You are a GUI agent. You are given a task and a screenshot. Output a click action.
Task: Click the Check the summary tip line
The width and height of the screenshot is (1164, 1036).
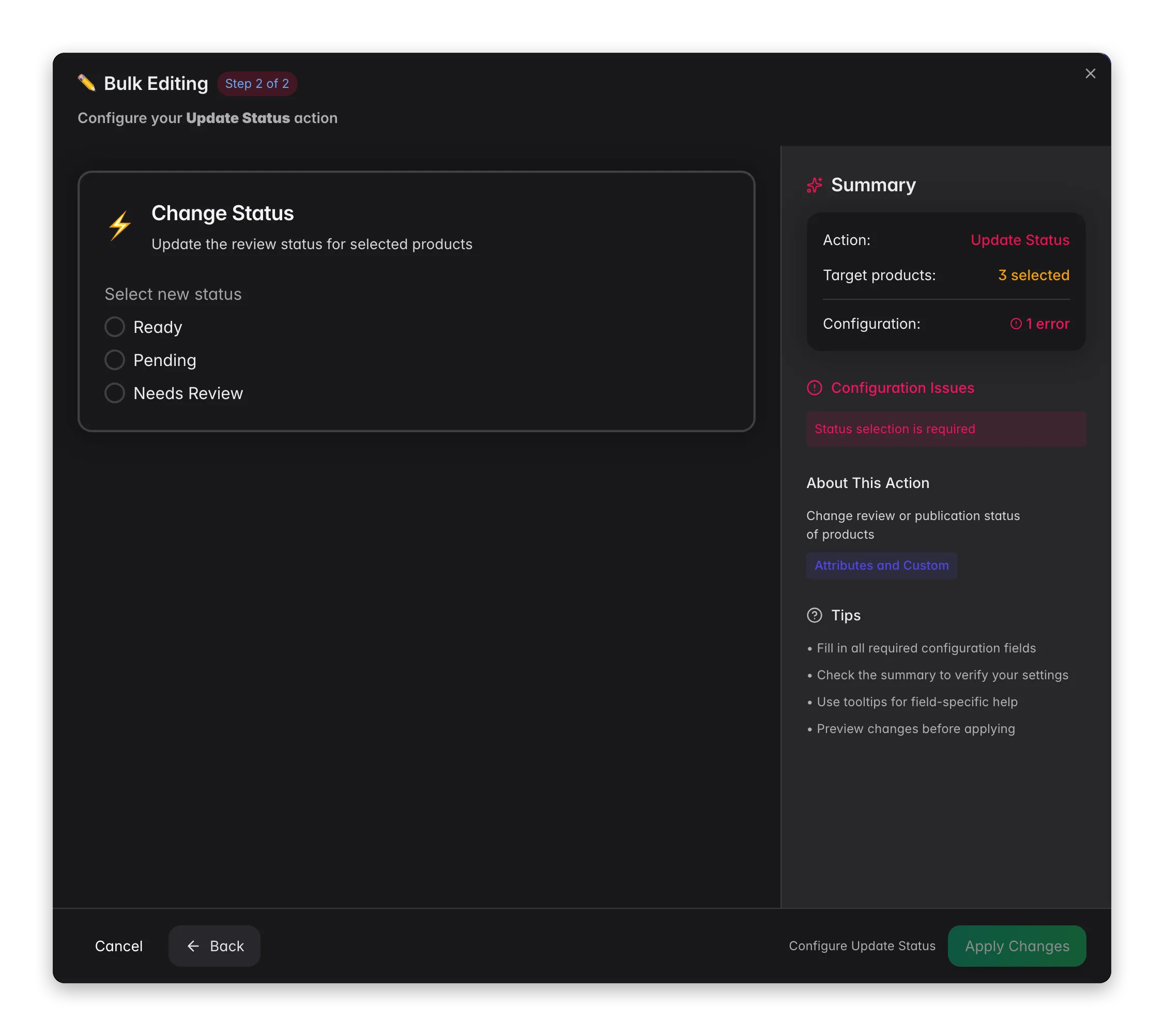[x=938, y=675]
